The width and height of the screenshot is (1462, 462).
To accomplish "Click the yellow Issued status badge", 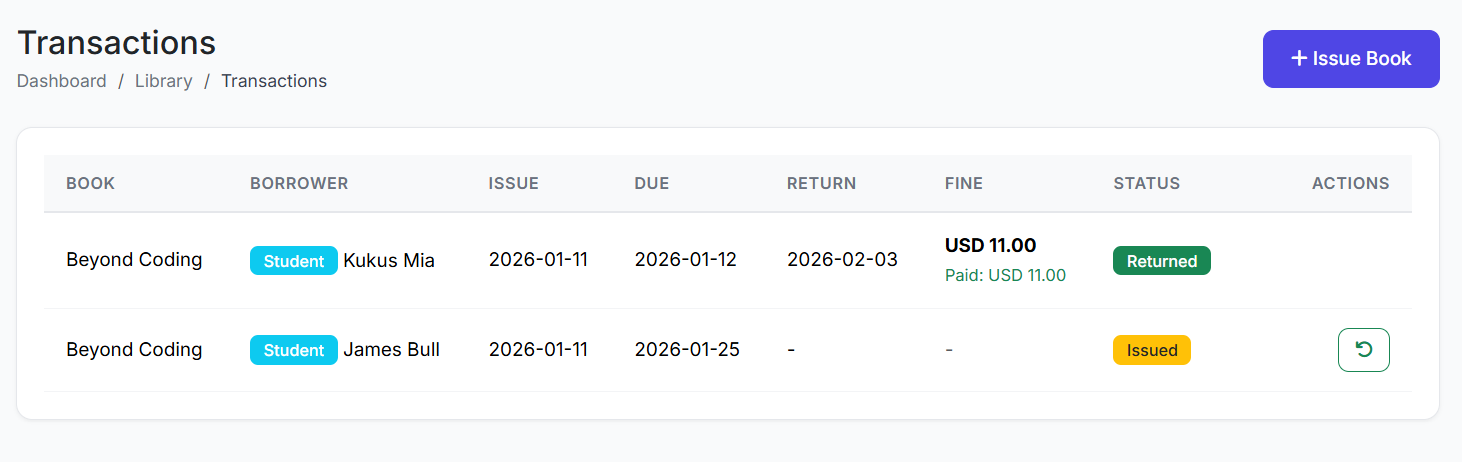I will 1151,350.
